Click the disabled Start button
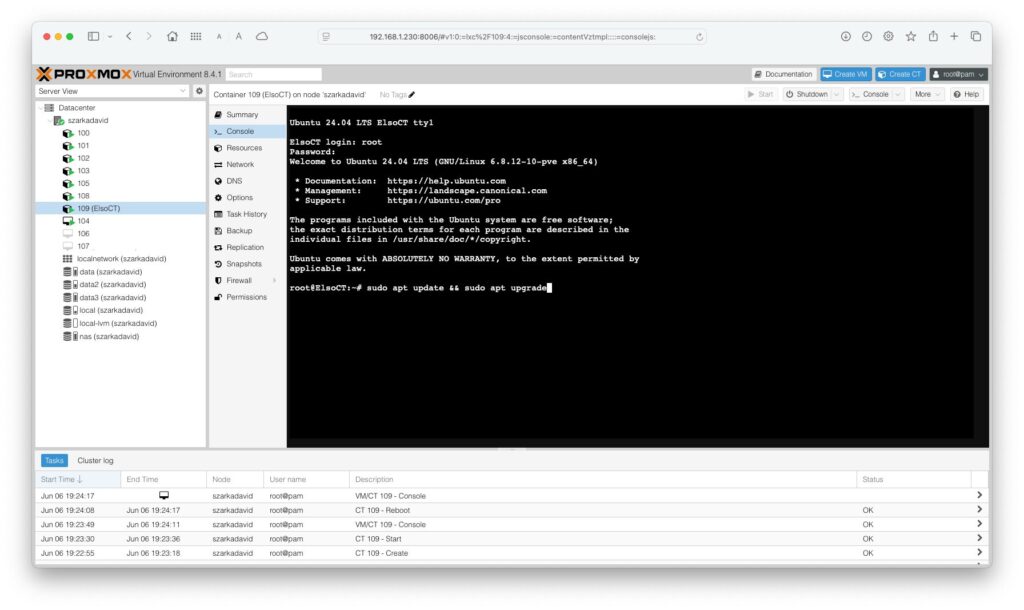This screenshot has height=610, width=1024. pyautogui.click(x=761, y=94)
